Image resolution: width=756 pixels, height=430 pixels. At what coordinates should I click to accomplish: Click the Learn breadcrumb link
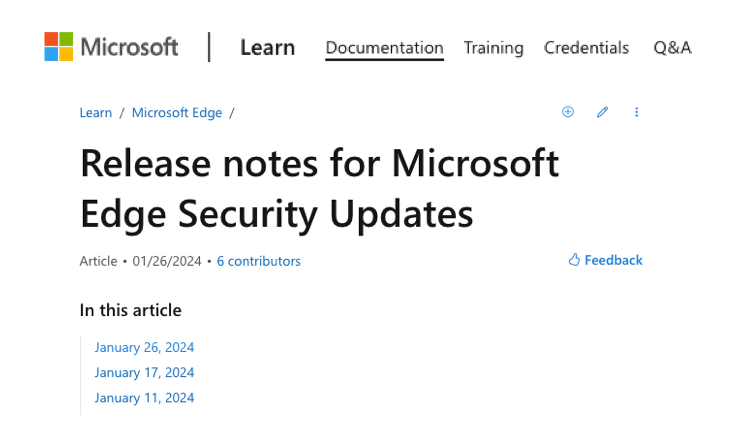pyautogui.click(x=96, y=112)
